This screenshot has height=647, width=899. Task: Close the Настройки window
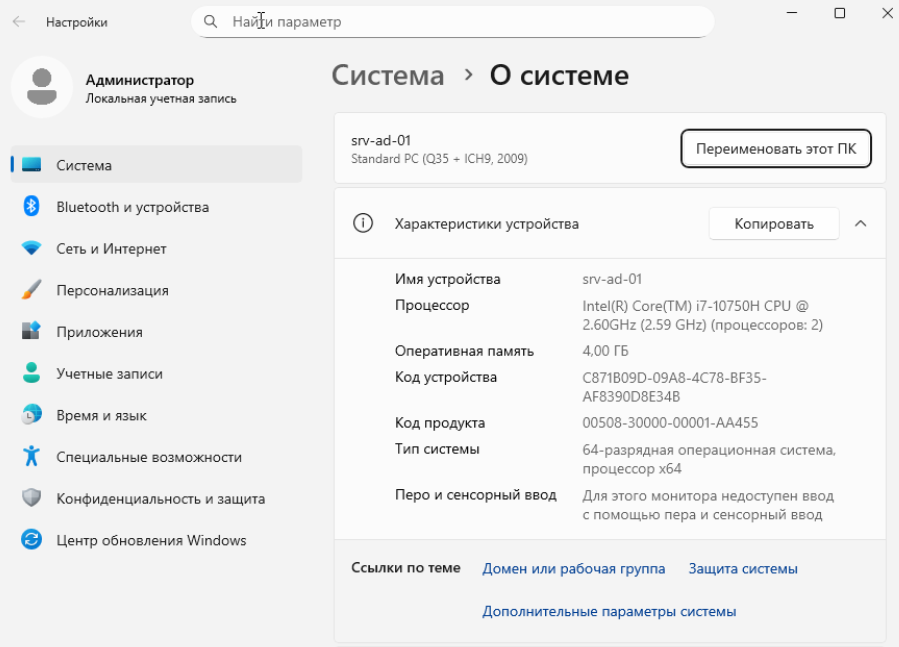tap(886, 13)
